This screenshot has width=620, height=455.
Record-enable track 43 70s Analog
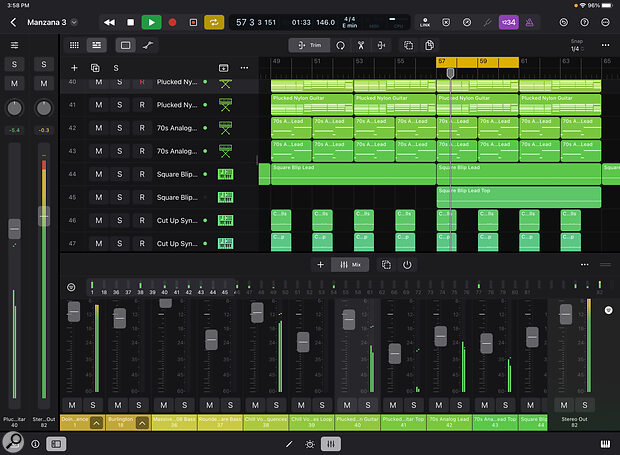coord(142,151)
